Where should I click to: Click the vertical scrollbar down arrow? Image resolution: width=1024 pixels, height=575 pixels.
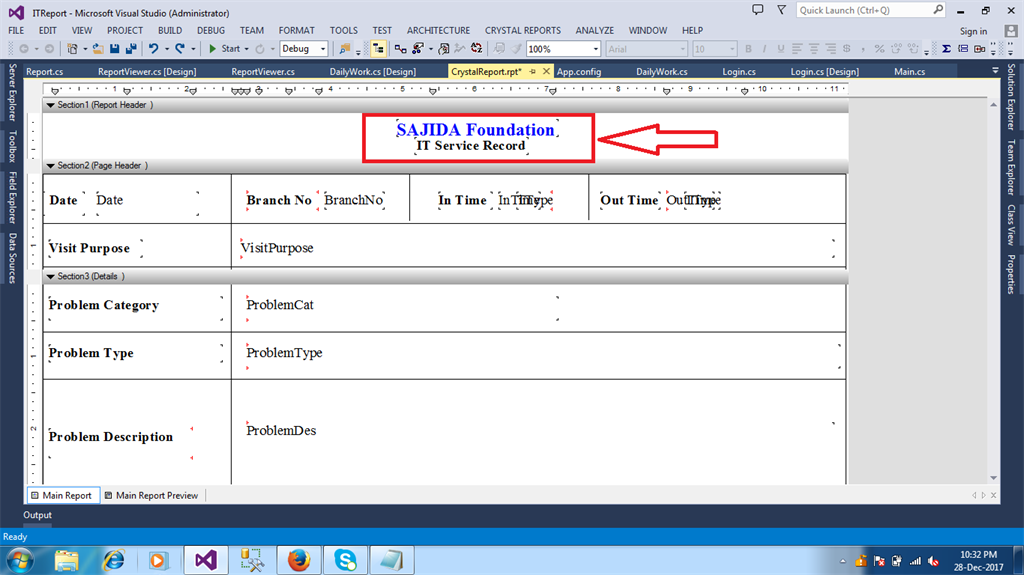pyautogui.click(x=993, y=478)
